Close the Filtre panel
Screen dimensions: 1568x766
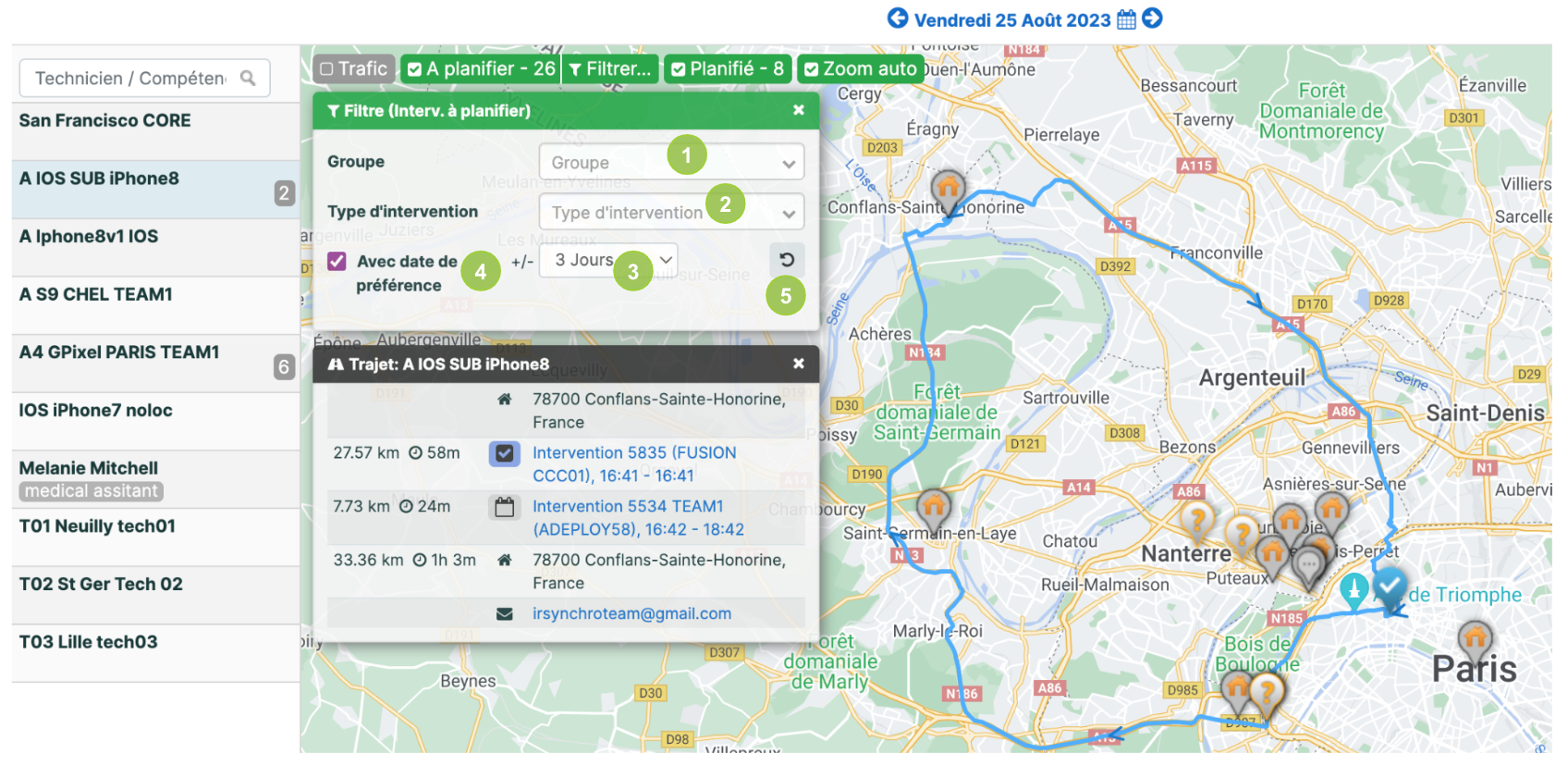coord(799,110)
